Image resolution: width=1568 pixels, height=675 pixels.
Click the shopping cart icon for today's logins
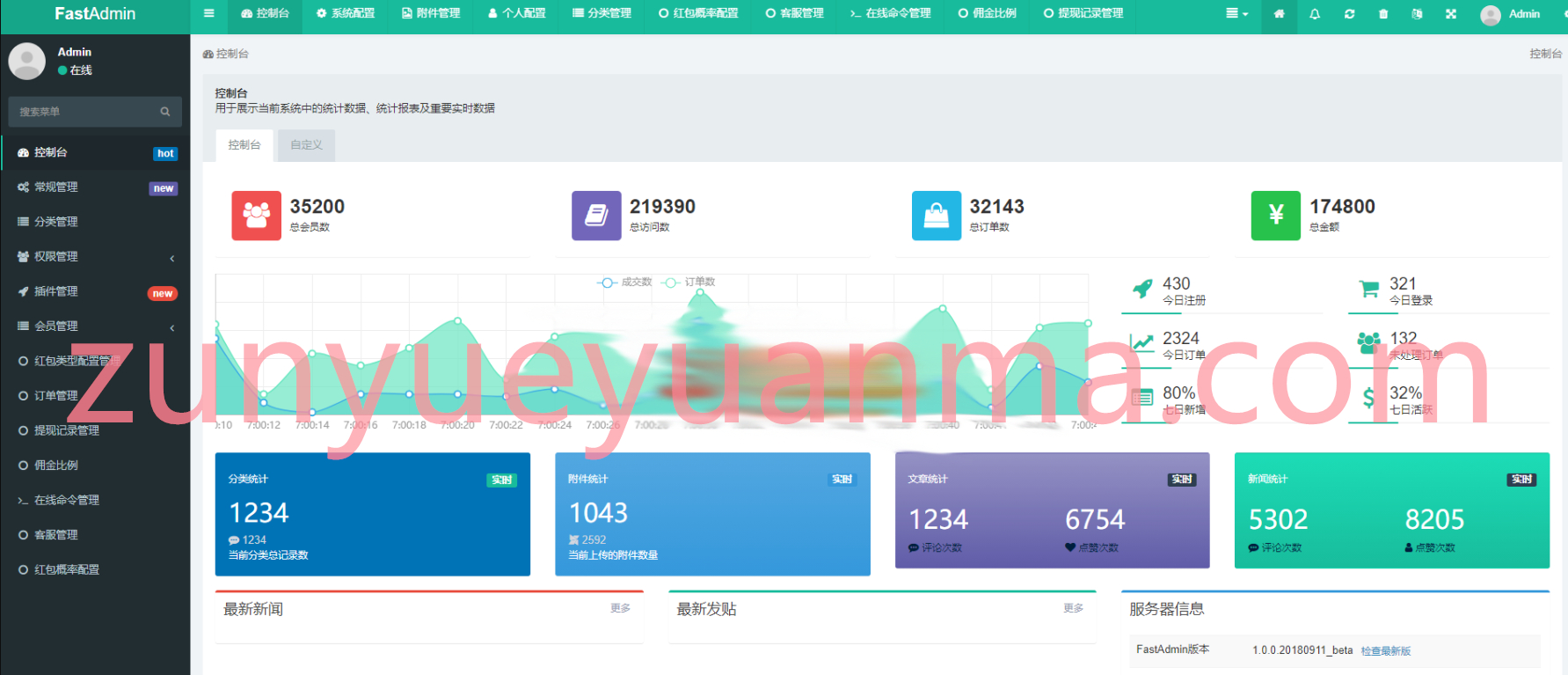[1369, 289]
